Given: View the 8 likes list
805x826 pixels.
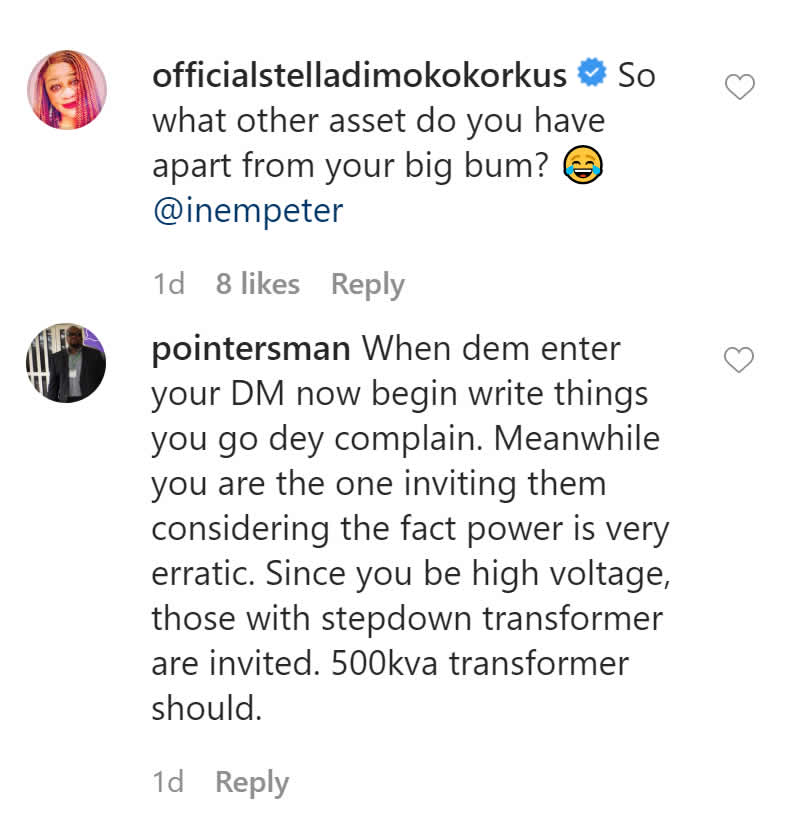Looking at the screenshot, I should pos(258,284).
